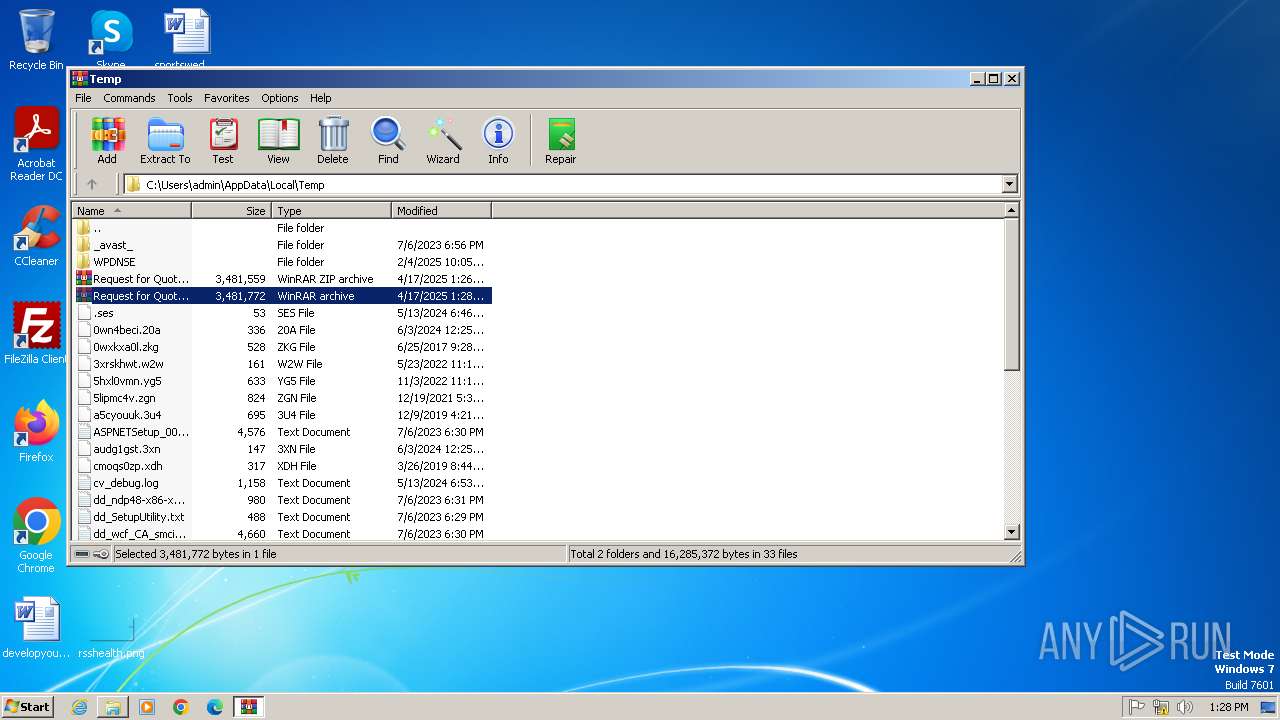Select file a5cyouuk.3u4
Viewport: 1280px width, 720px height.
pyautogui.click(x=282, y=415)
